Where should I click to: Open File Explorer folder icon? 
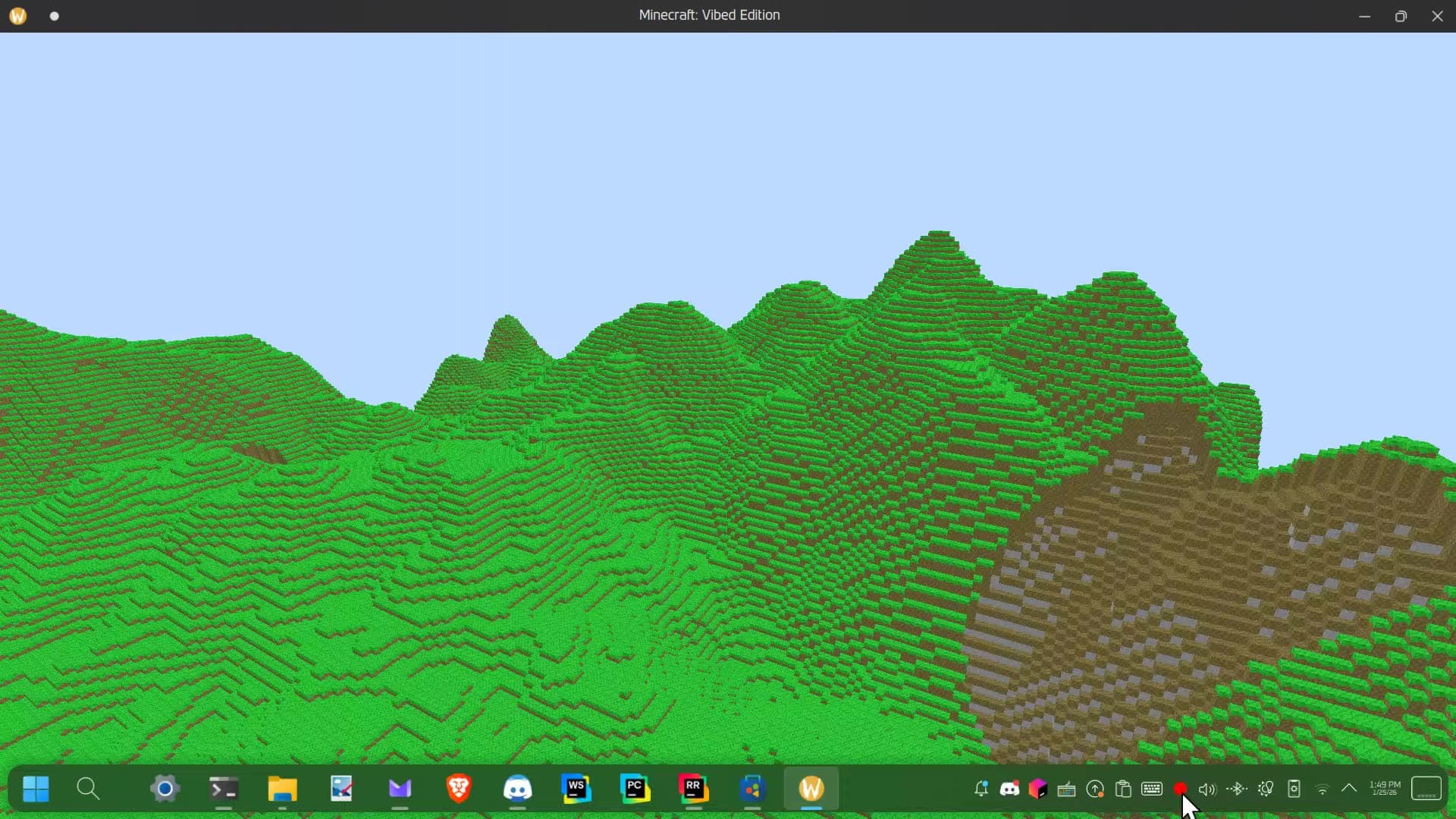point(282,789)
